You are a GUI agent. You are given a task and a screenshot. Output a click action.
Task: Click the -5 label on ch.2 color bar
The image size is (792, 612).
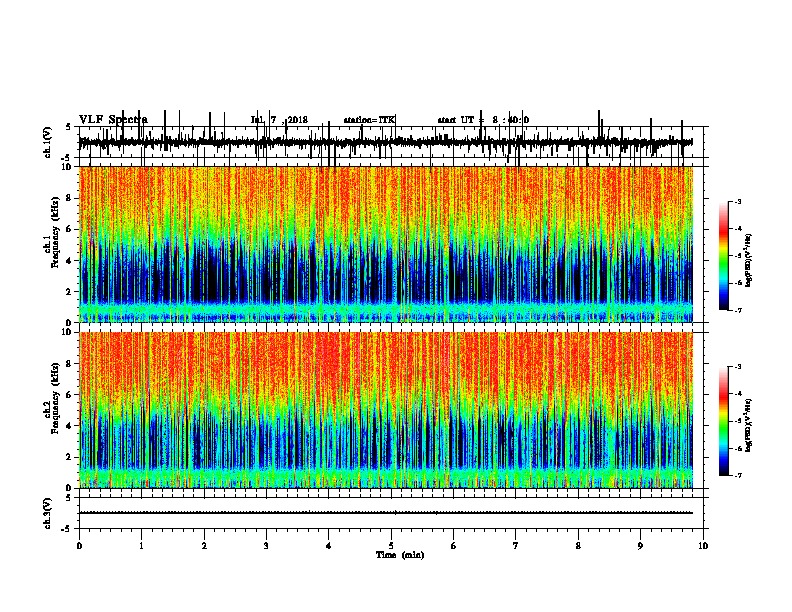738,421
